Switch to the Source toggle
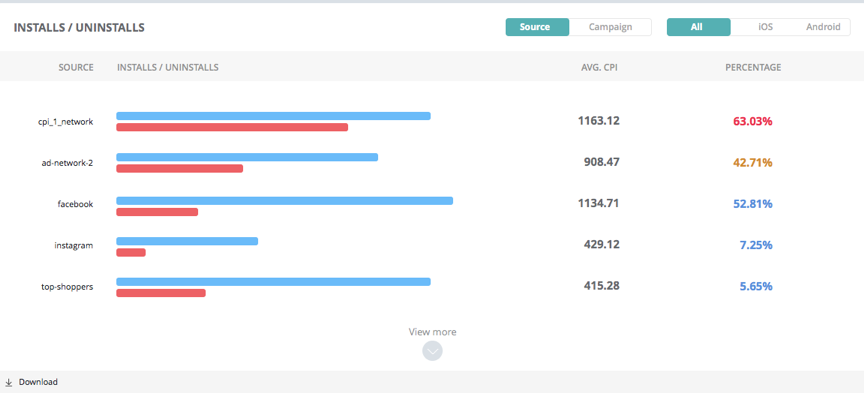Screen dimensions: 864x393 coord(537,27)
